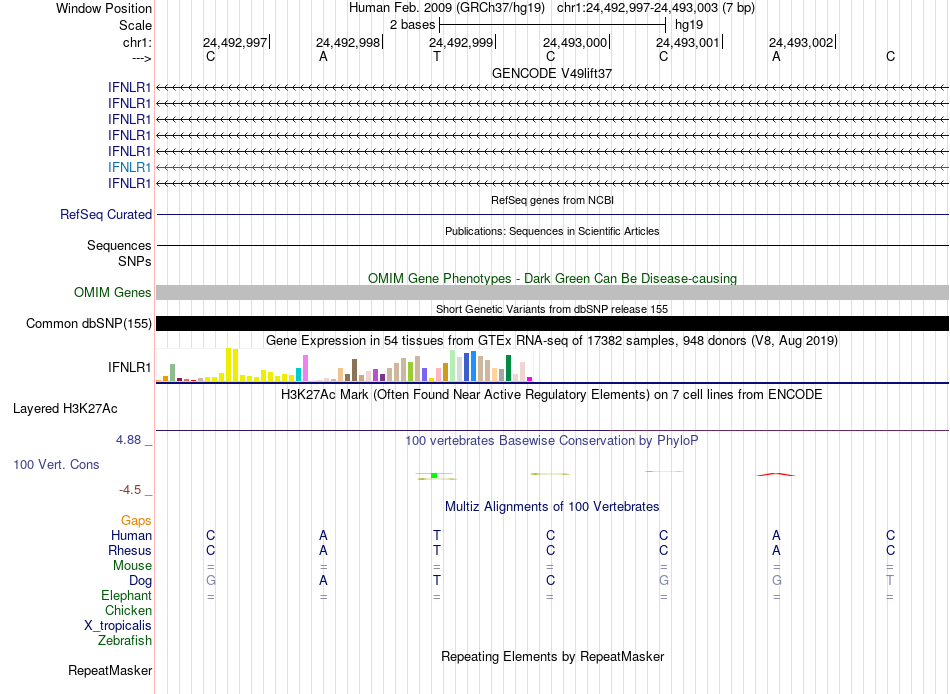This screenshot has height=694, width=950.
Task: Click the chr1: row label
Action: click(137, 42)
